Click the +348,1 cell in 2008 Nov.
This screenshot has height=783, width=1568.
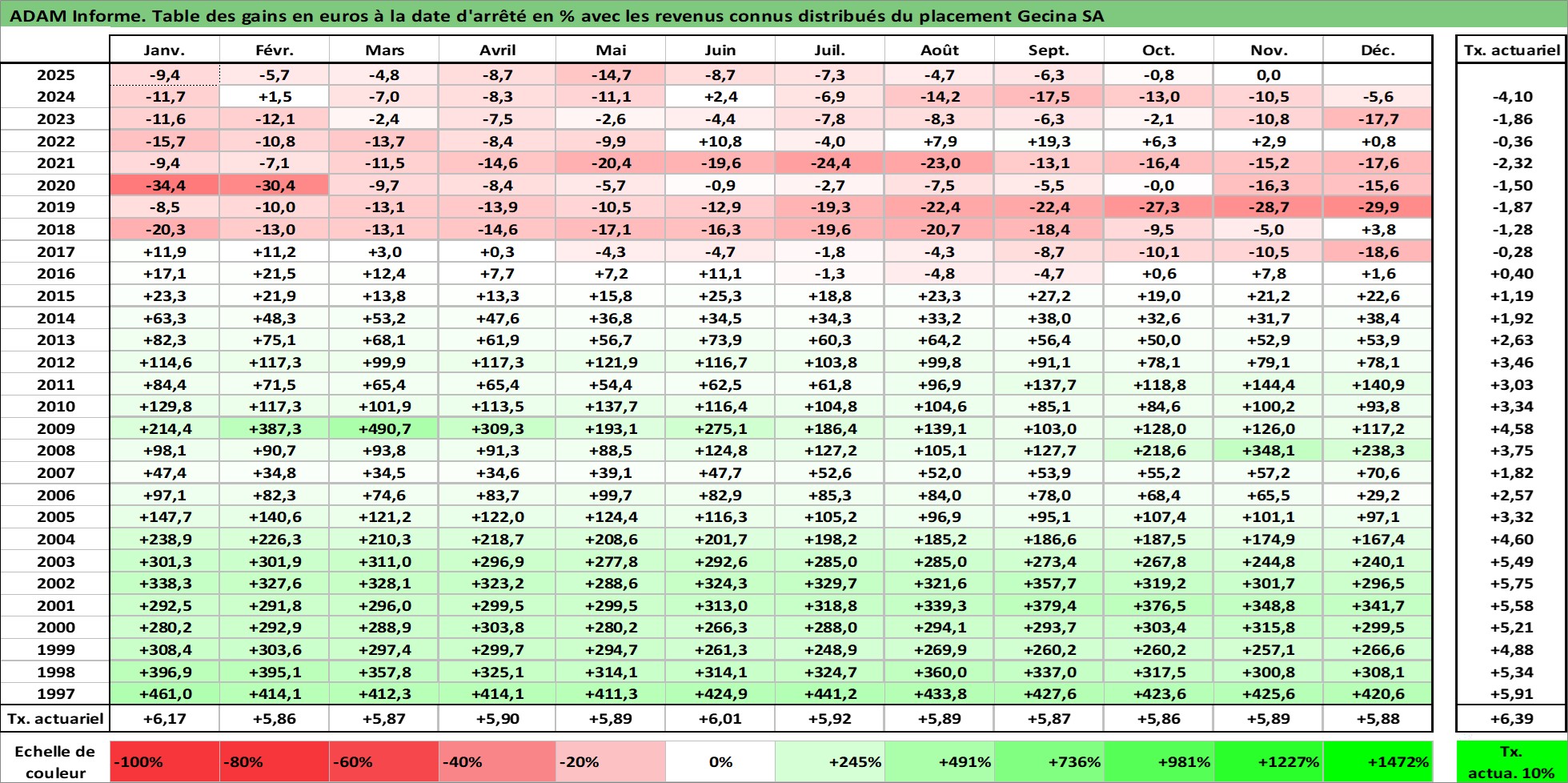pyautogui.click(x=1269, y=451)
